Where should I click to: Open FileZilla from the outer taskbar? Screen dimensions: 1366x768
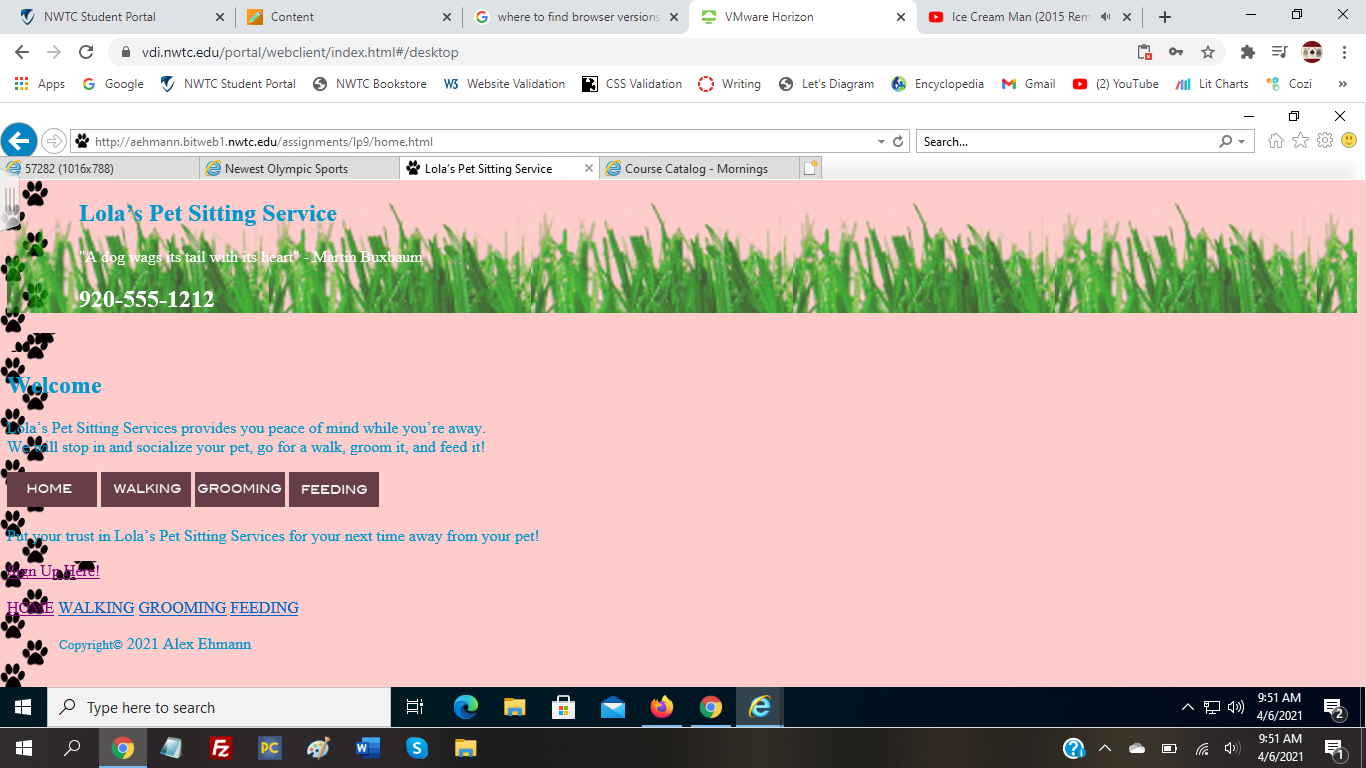[221, 748]
